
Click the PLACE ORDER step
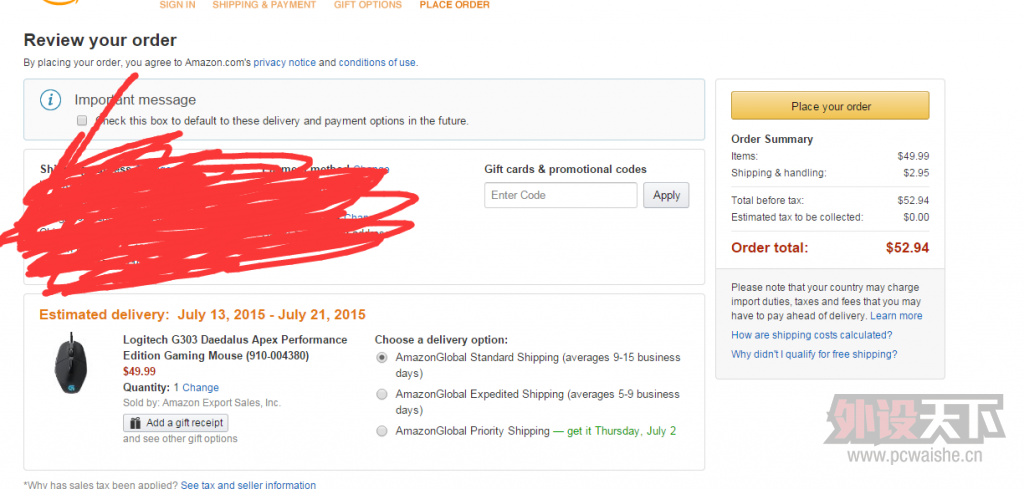click(x=455, y=5)
